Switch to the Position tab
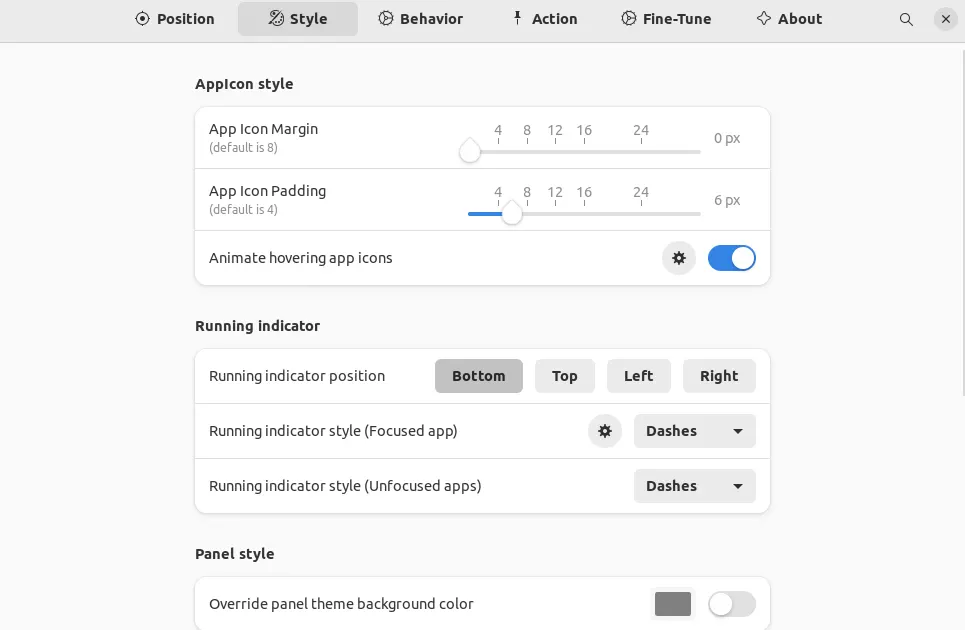Viewport: 965px width, 630px height. 175,19
